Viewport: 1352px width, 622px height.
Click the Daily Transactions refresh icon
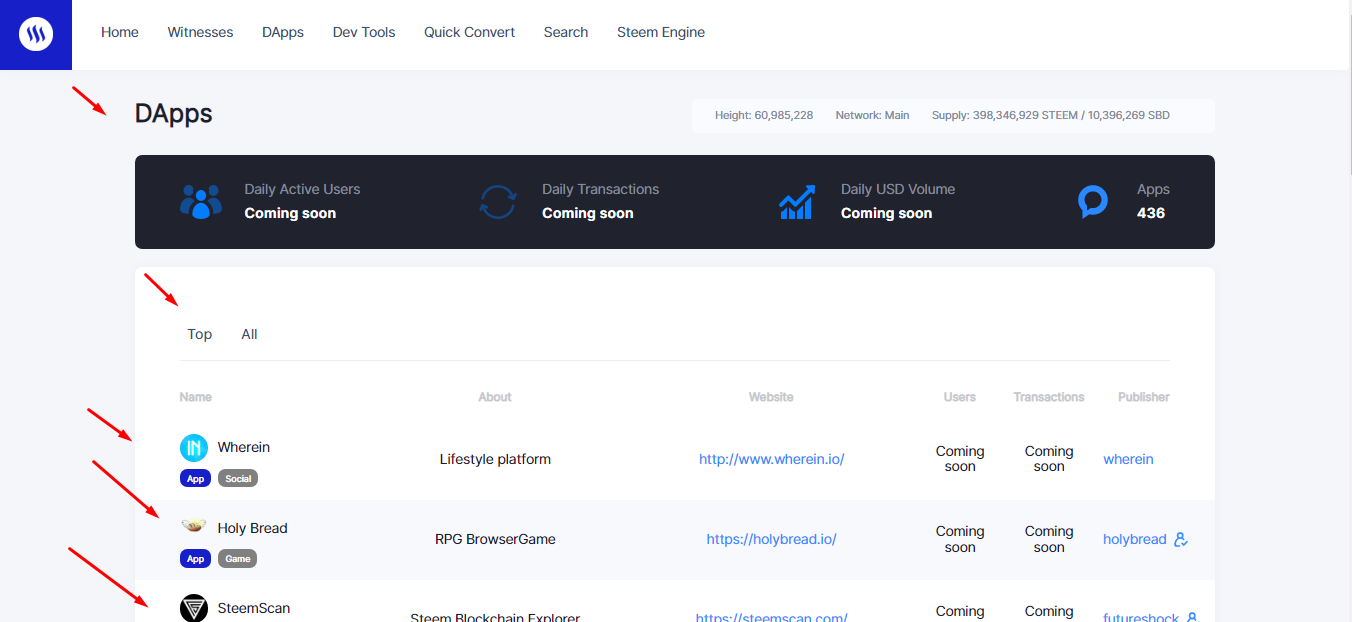498,201
